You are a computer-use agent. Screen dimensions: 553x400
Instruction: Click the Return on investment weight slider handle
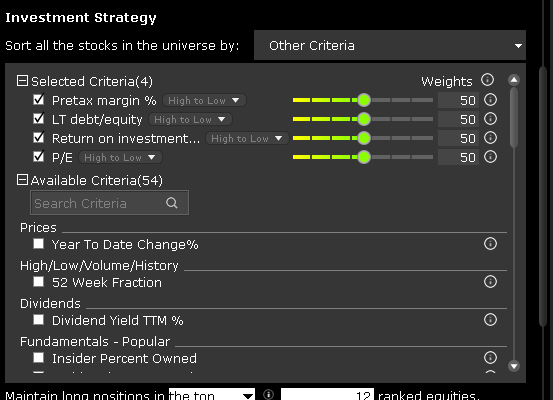tap(364, 138)
